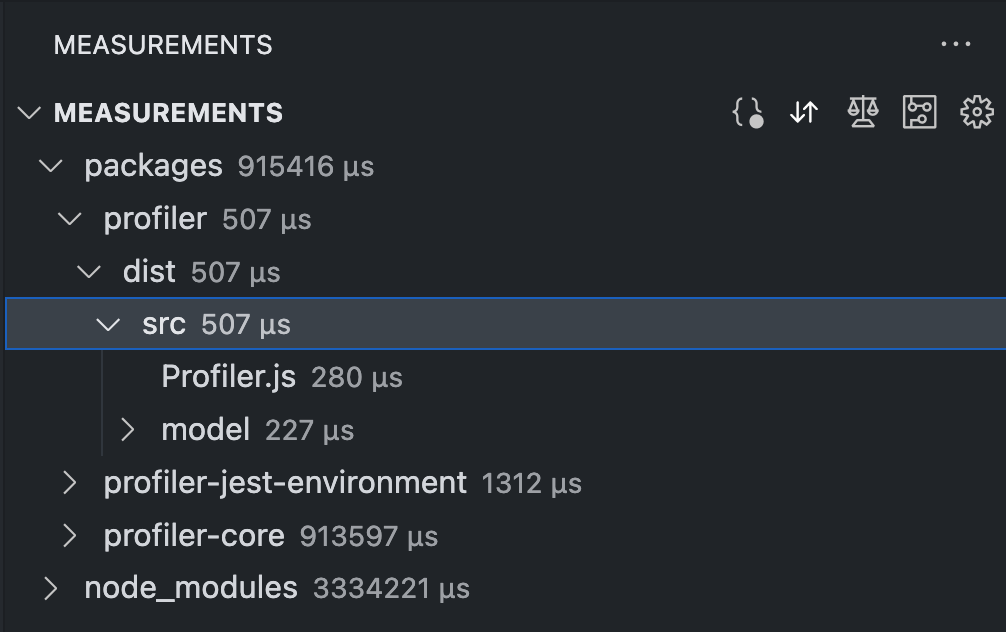The height and width of the screenshot is (632, 1006).
Task: Select the profiler-core tree item label
Action: point(194,536)
